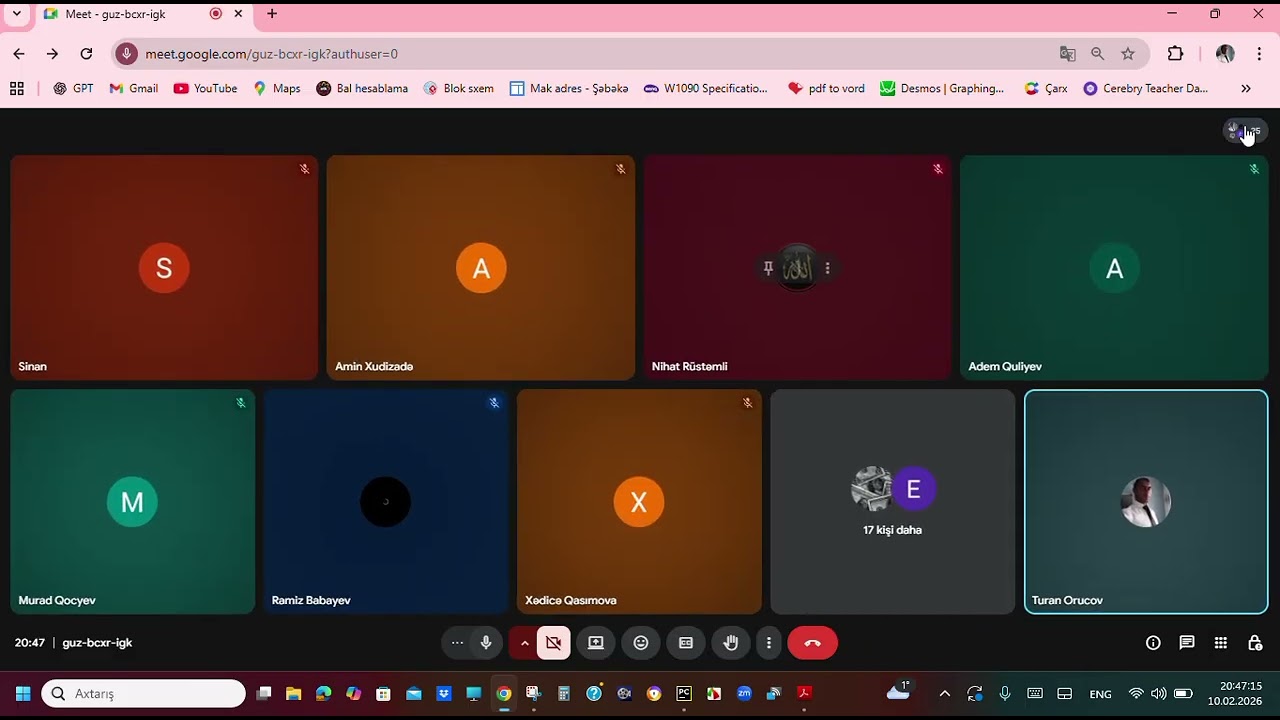Click the M avatar on Murad Qocyev's tile

coord(132,502)
